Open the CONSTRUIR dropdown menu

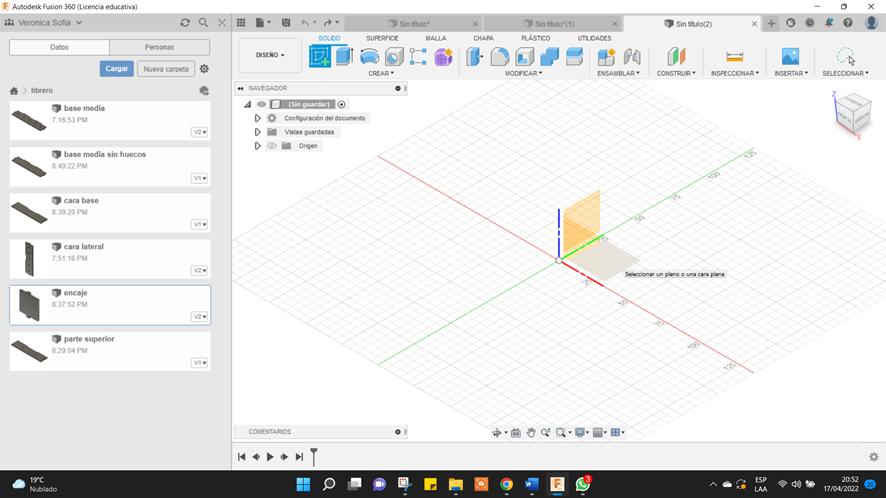coord(676,73)
